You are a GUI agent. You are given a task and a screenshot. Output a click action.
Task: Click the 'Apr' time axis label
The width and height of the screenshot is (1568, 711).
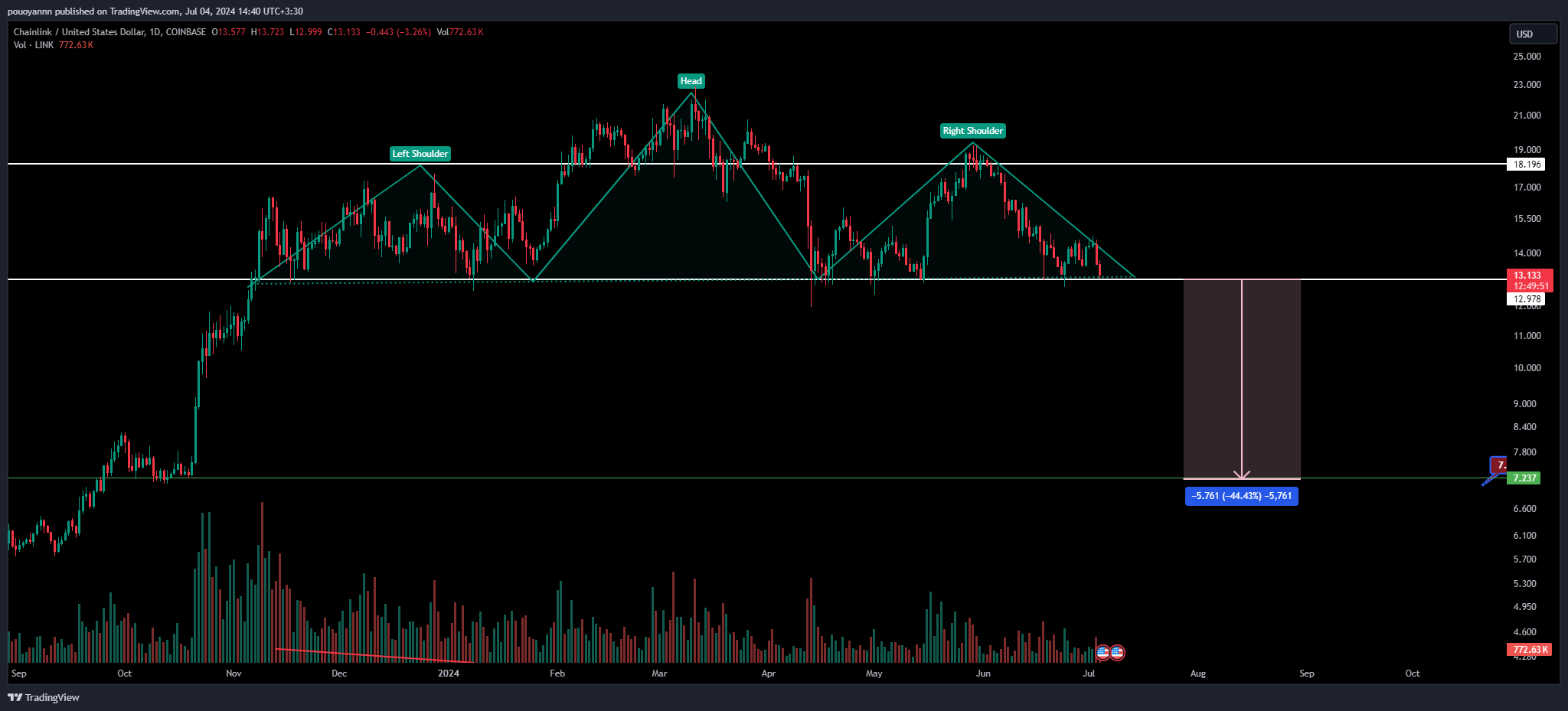(769, 673)
